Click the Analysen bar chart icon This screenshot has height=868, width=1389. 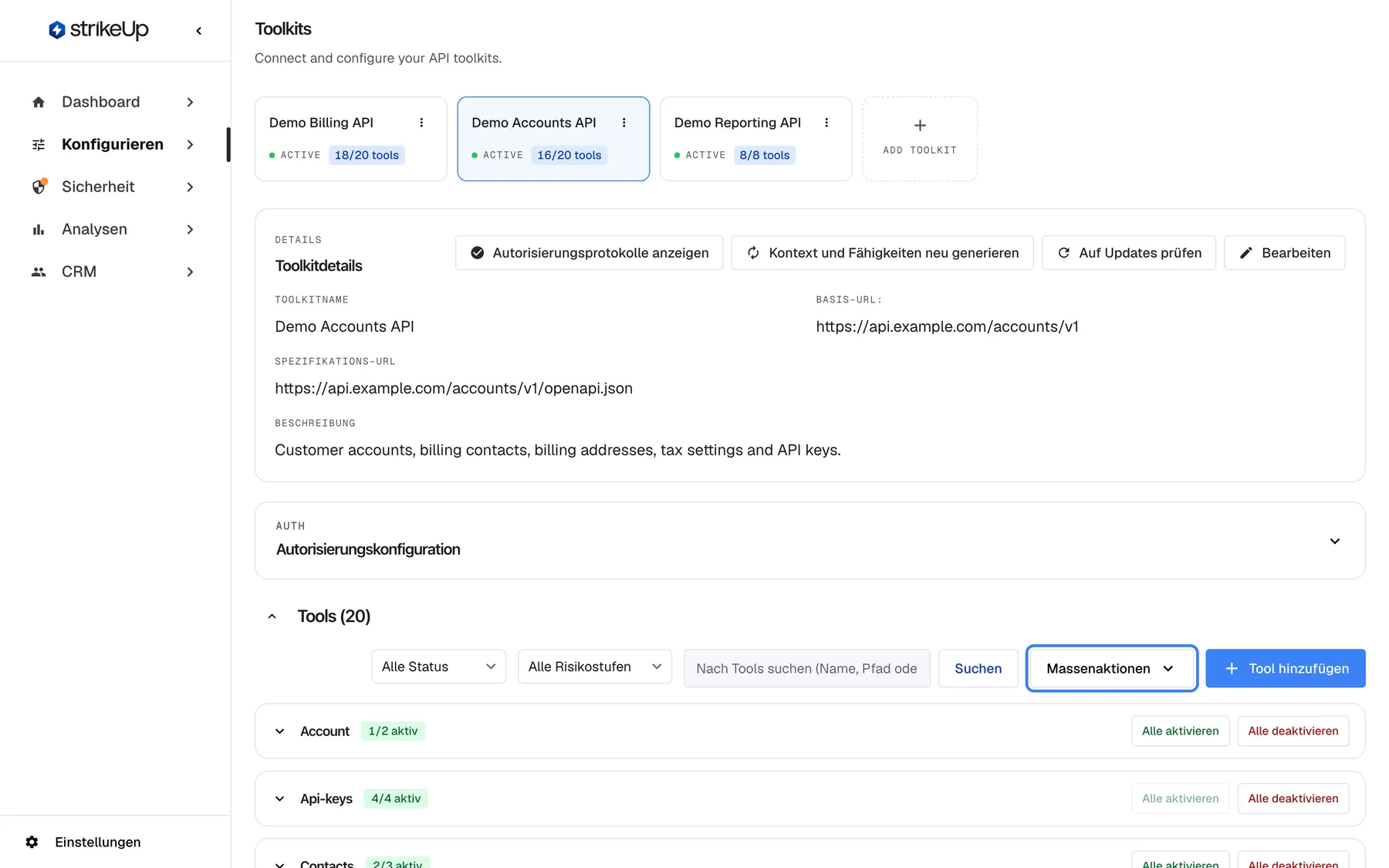coord(39,229)
